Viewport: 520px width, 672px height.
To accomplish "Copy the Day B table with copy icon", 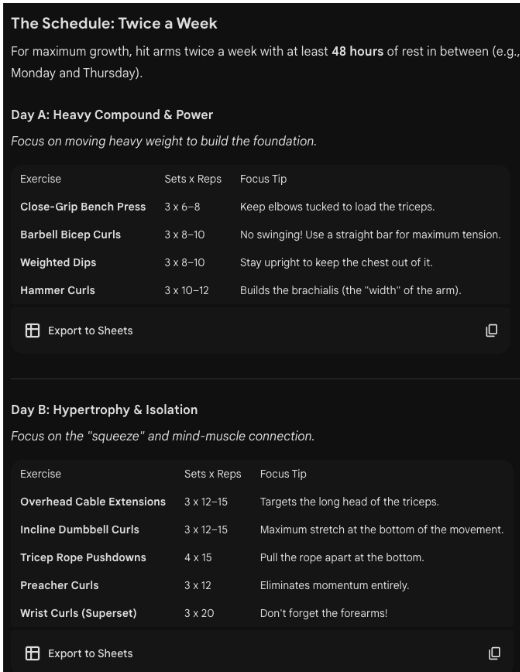I will click(494, 653).
